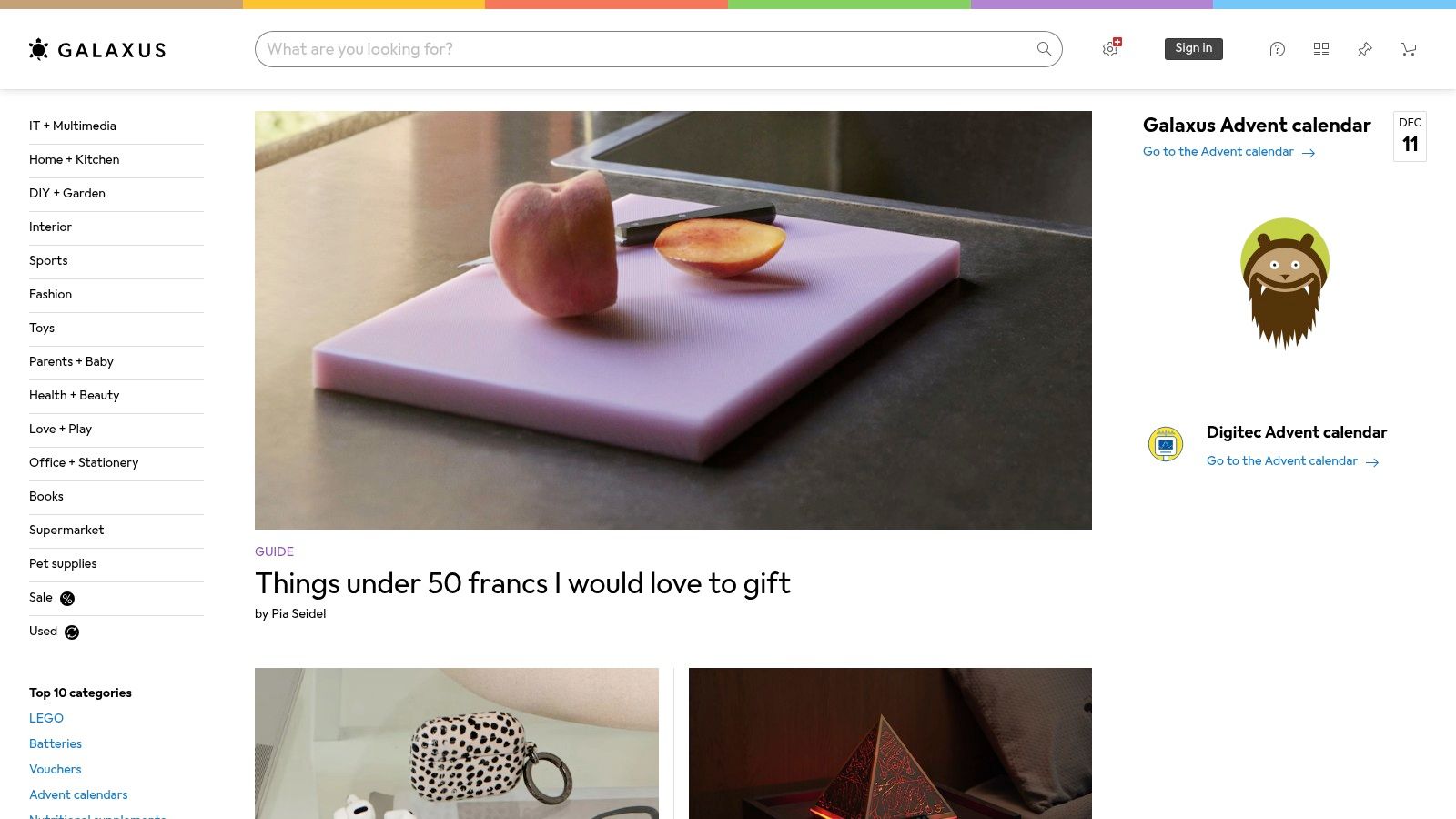Open the help question mark icon
Screen dimensions: 1456x819
(x=1278, y=49)
